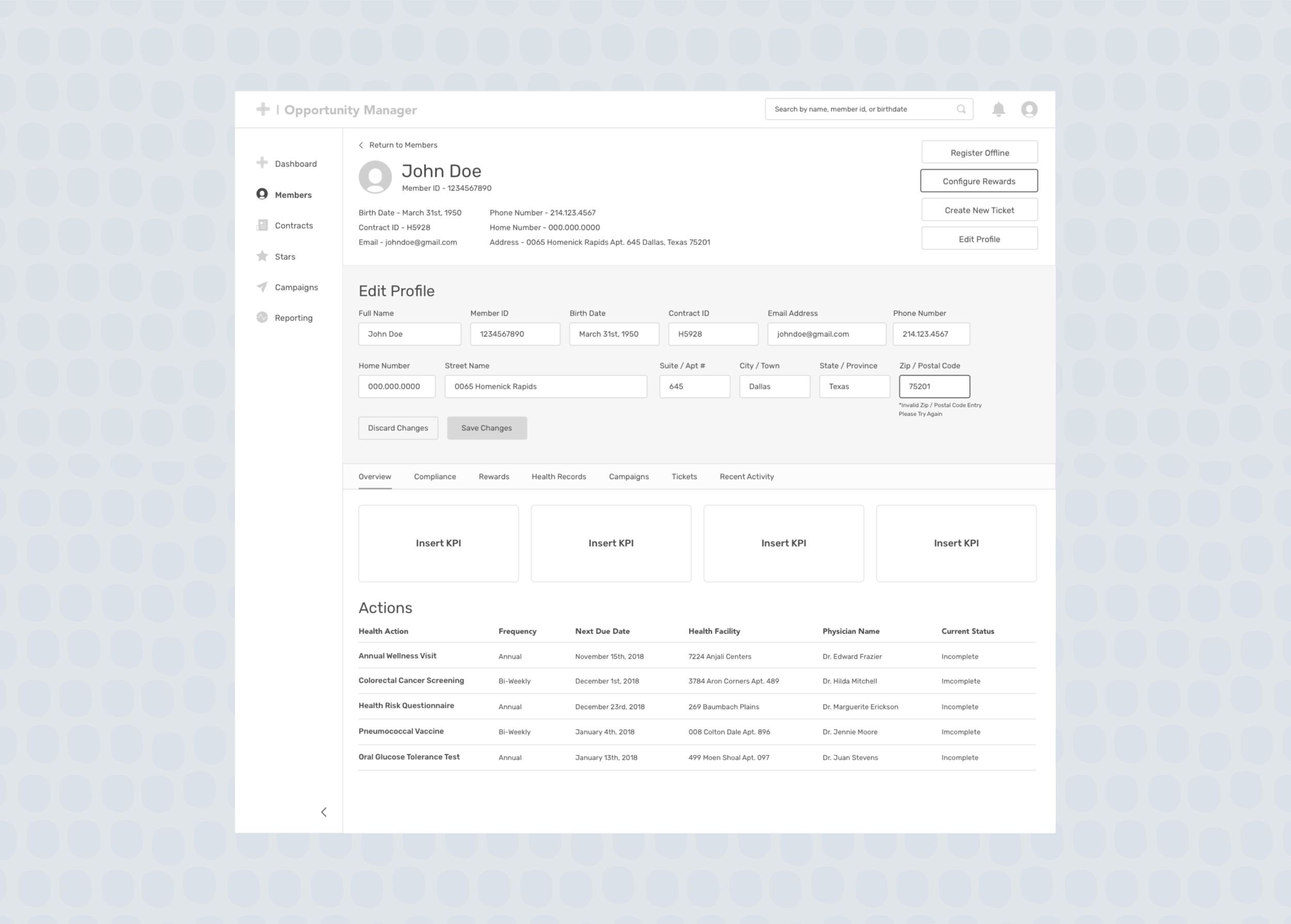Click Register Offline button

click(x=980, y=152)
